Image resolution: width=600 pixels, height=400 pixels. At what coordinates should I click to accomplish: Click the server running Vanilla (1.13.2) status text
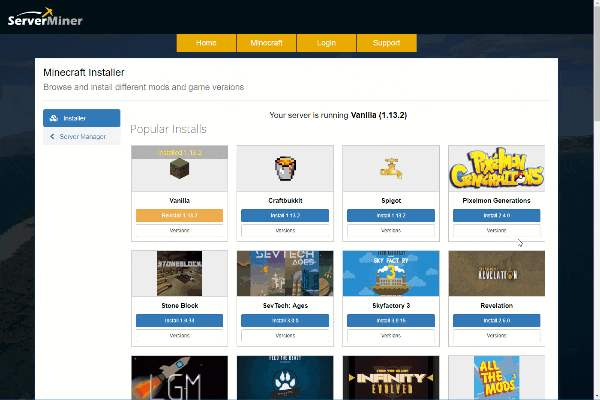(x=338, y=115)
